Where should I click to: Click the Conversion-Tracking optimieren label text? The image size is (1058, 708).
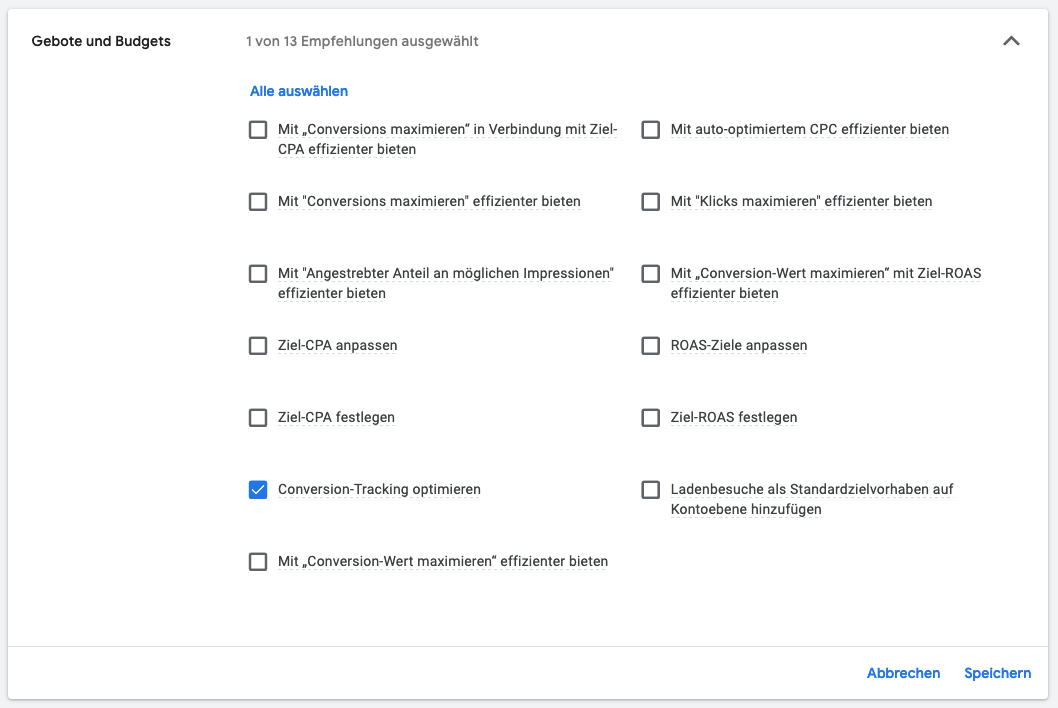point(379,490)
